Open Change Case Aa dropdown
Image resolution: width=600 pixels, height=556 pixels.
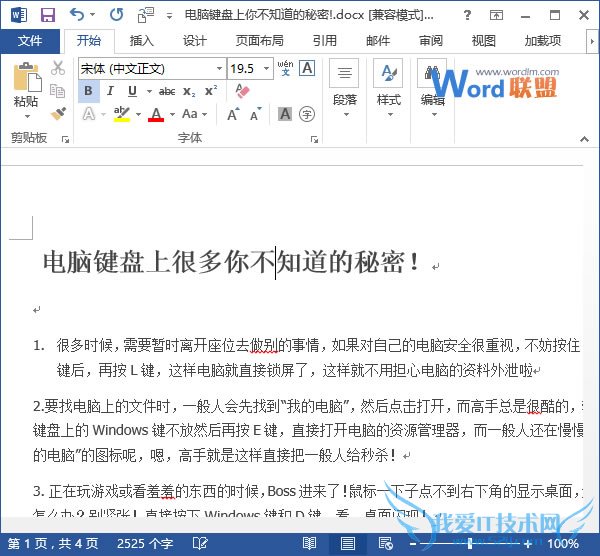point(194,114)
